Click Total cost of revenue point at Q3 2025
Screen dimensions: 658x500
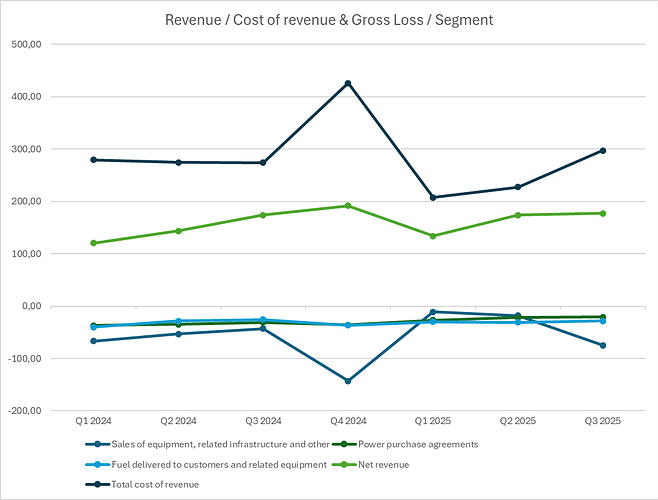tap(603, 150)
